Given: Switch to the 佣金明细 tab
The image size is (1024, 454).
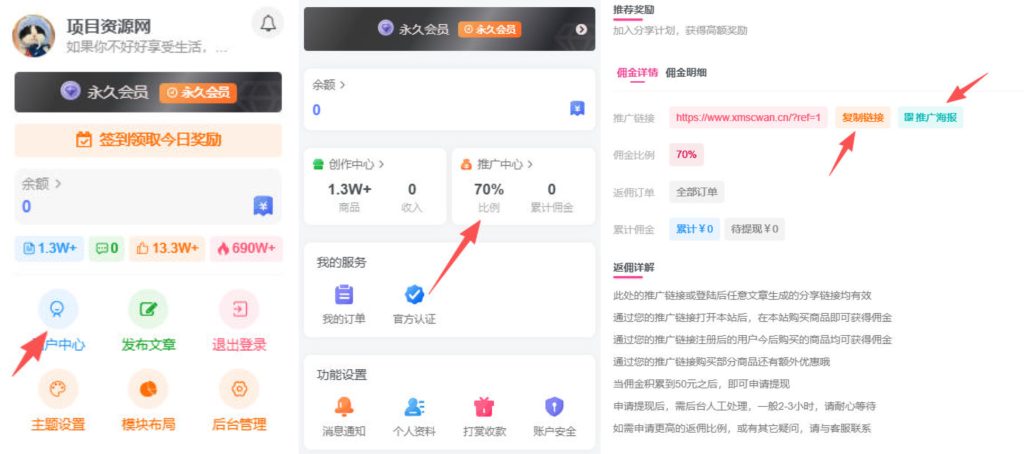Looking at the screenshot, I should [686, 73].
